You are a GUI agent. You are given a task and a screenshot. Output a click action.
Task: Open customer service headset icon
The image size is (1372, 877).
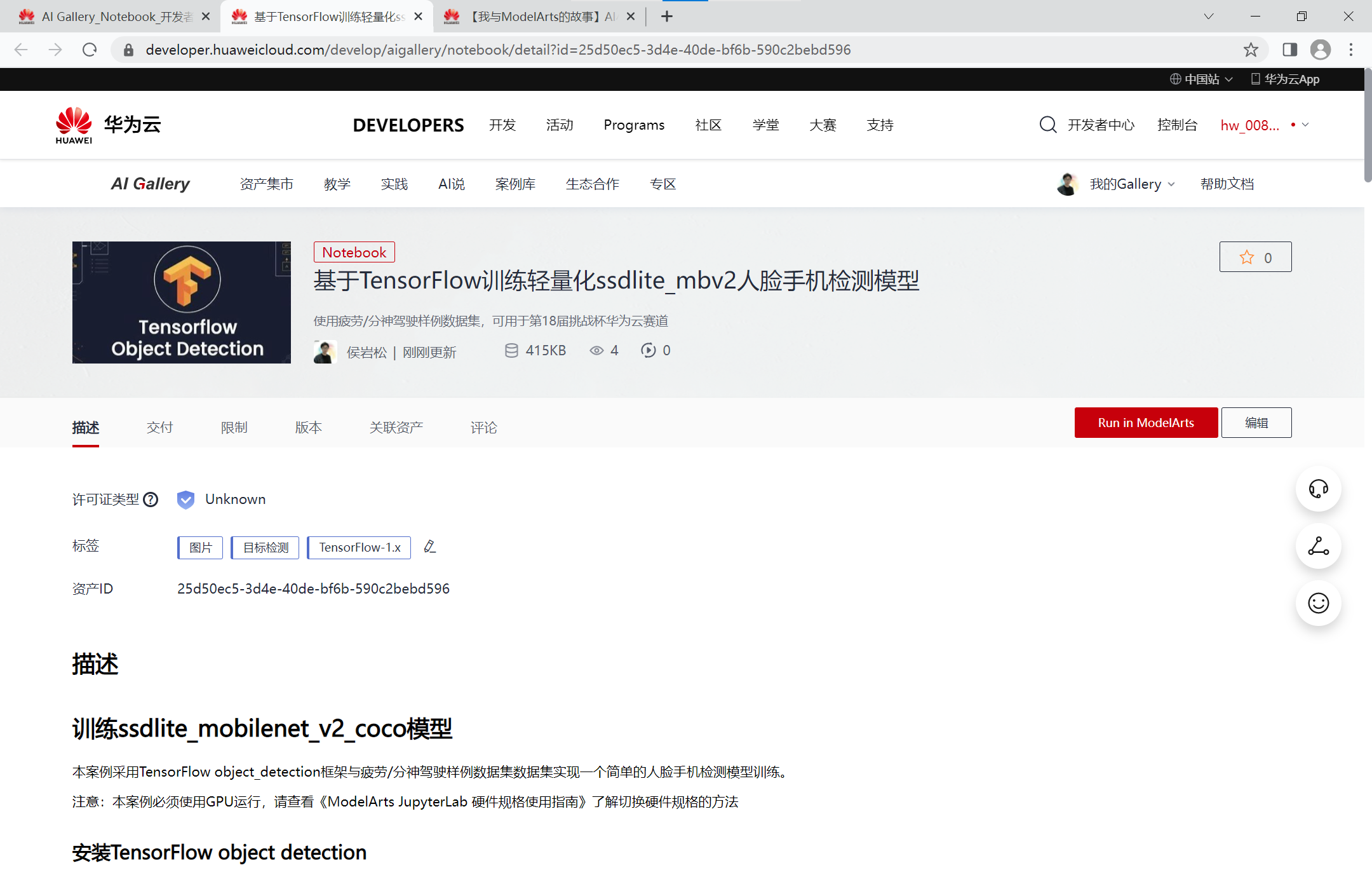coord(1318,489)
